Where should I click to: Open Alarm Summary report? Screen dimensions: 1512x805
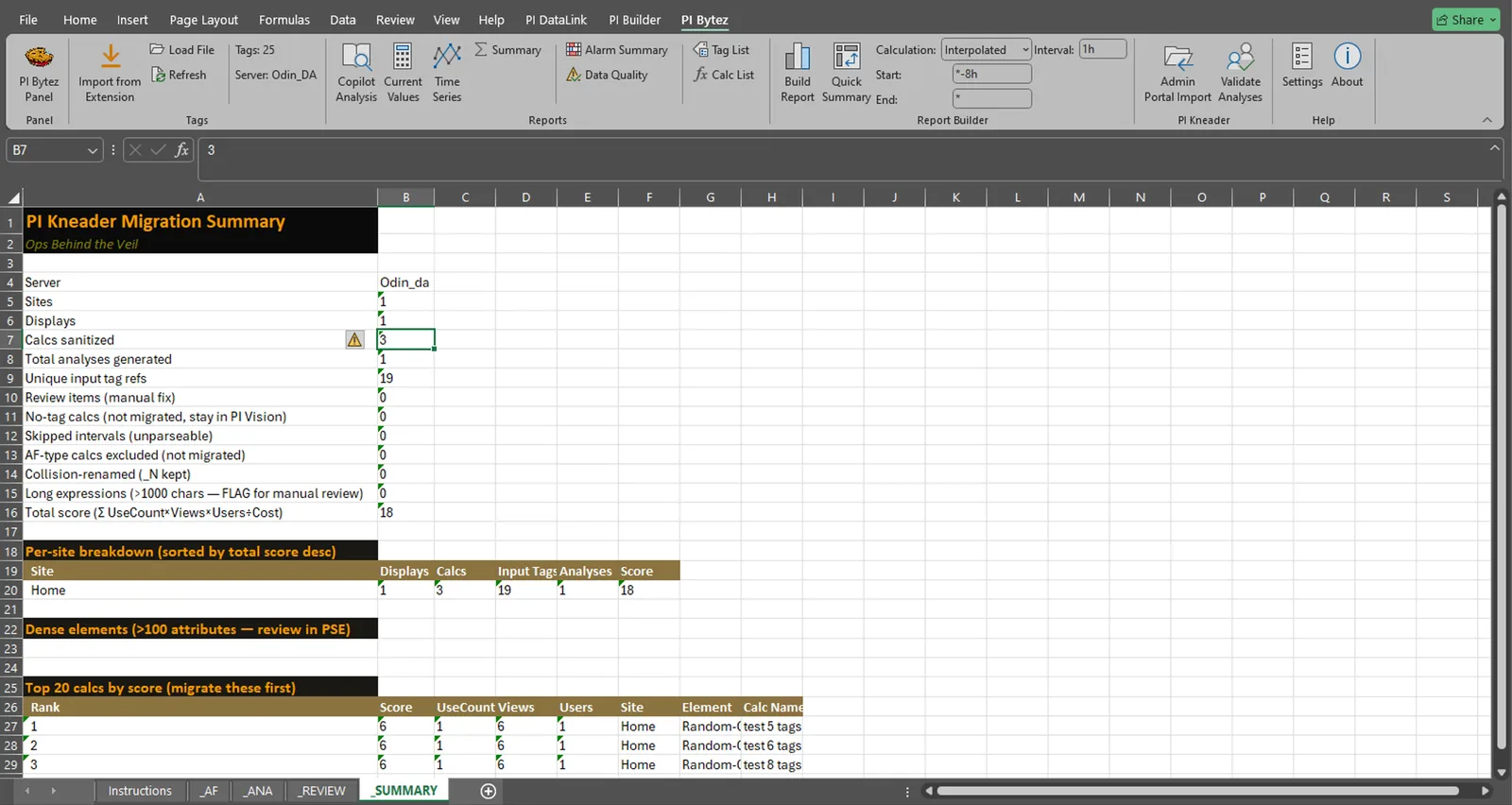click(x=617, y=50)
